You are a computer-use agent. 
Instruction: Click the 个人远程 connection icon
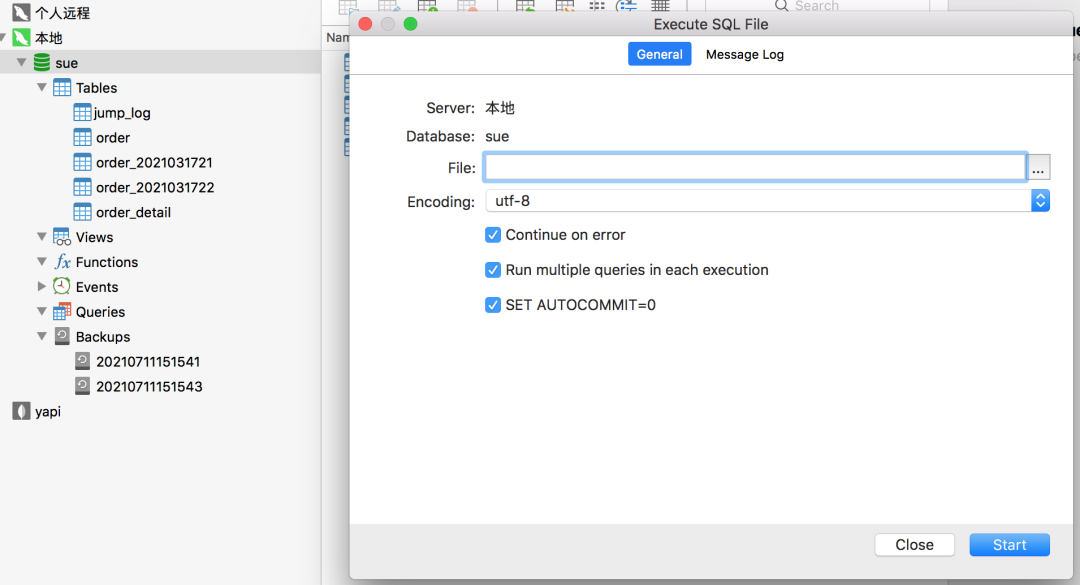pyautogui.click(x=21, y=12)
